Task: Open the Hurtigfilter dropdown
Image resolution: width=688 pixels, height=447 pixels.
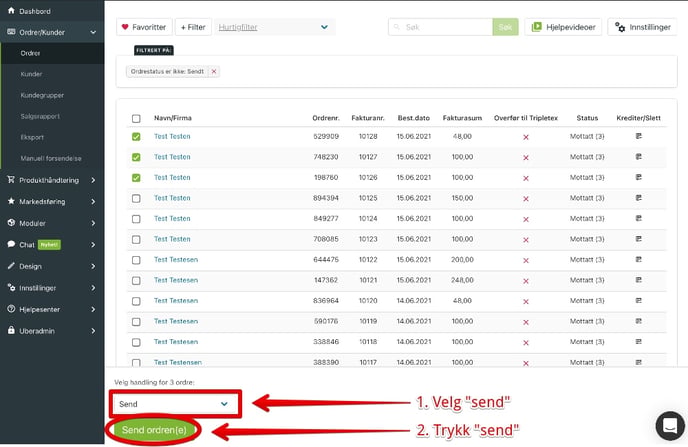Action: pos(274,27)
